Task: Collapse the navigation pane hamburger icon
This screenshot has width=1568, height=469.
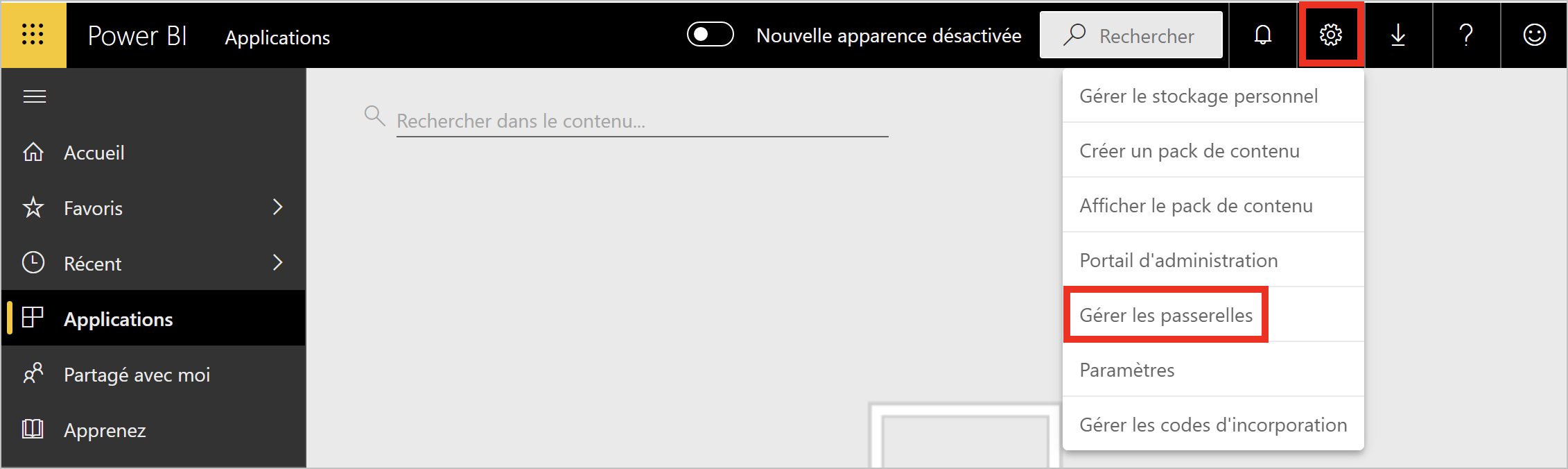Action: coord(35,96)
